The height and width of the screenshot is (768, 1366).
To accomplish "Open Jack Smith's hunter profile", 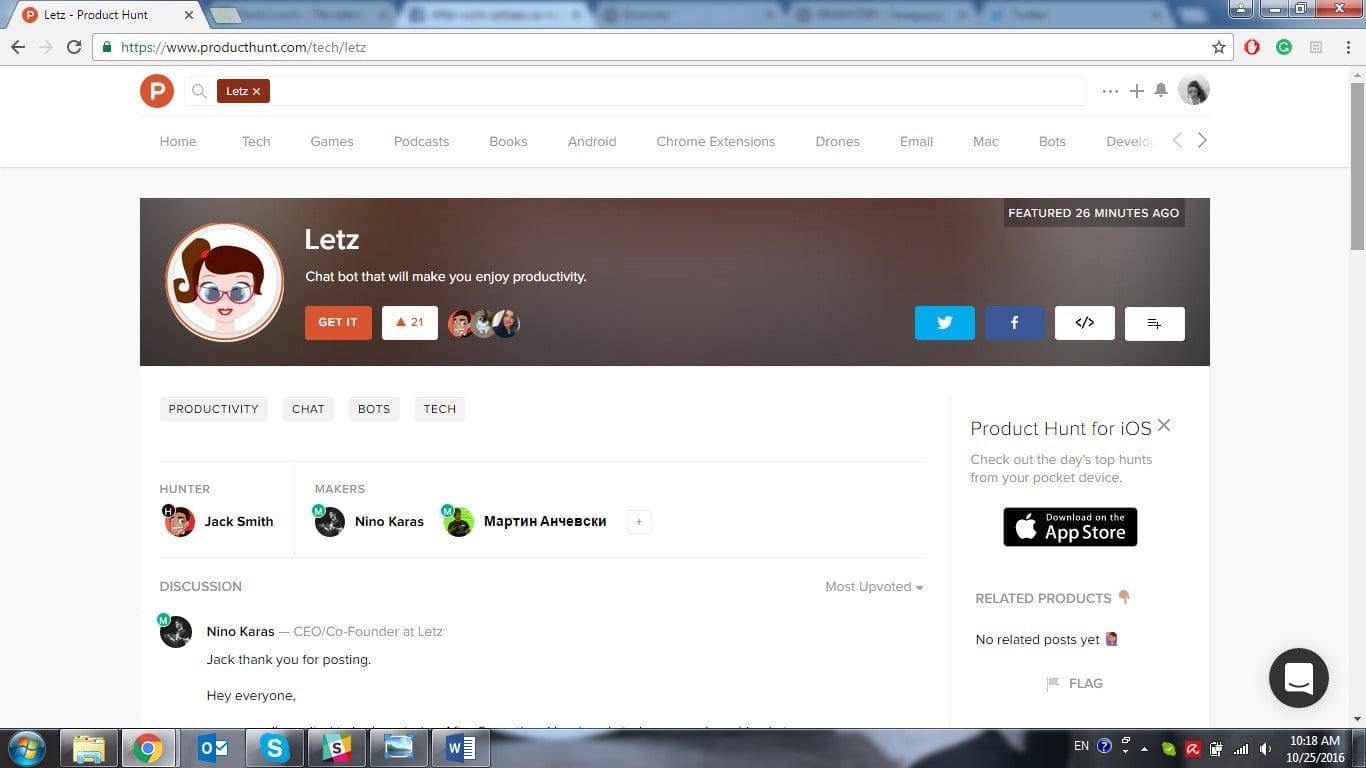I will pyautogui.click(x=238, y=521).
